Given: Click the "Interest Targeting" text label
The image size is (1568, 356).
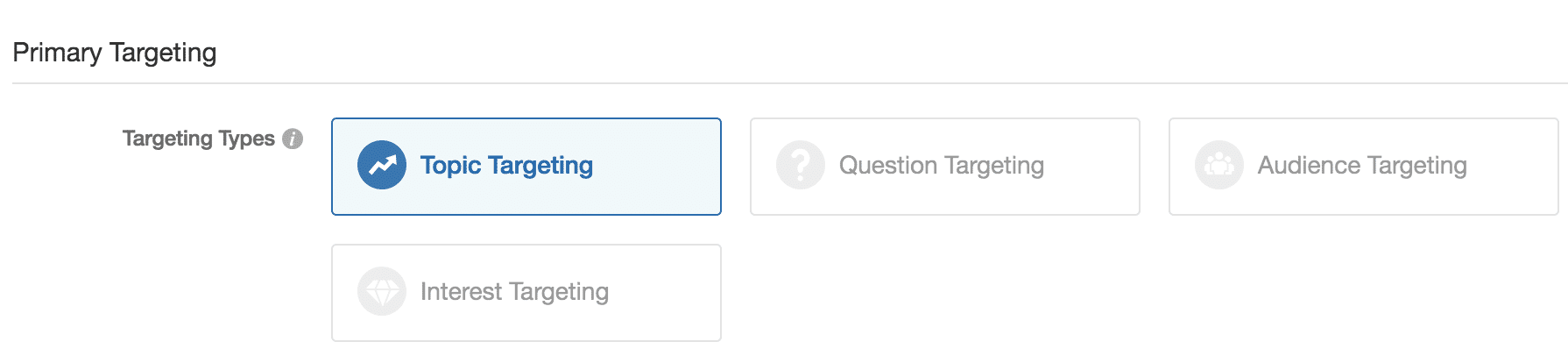Looking at the screenshot, I should pyautogui.click(x=514, y=292).
